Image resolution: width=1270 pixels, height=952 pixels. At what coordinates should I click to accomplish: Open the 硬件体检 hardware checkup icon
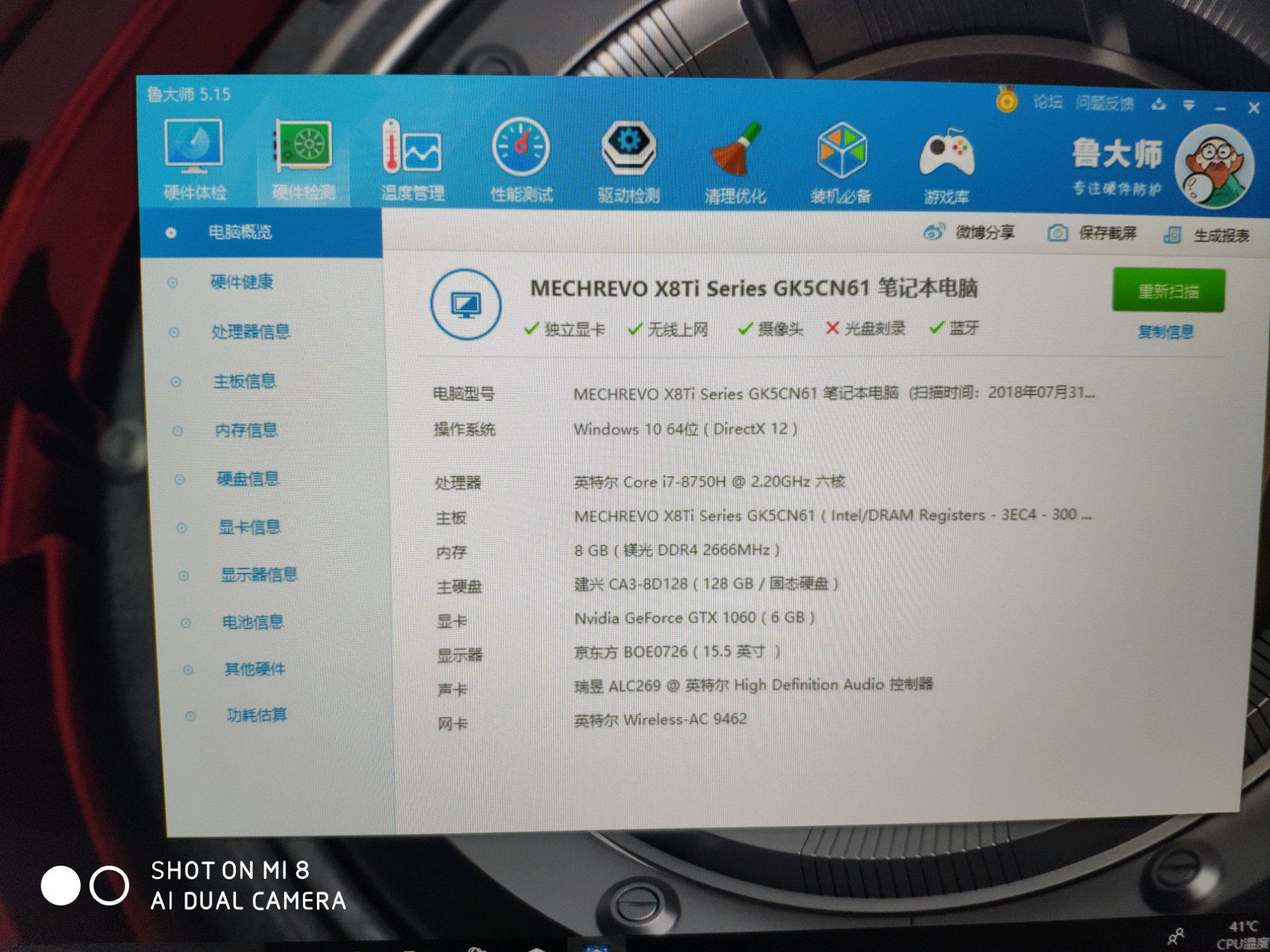click(194, 147)
